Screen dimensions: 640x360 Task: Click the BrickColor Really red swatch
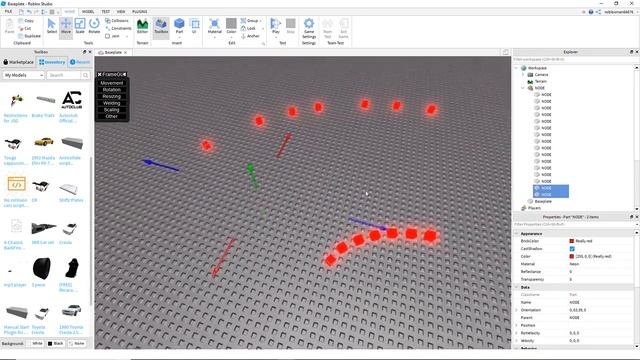571,241
